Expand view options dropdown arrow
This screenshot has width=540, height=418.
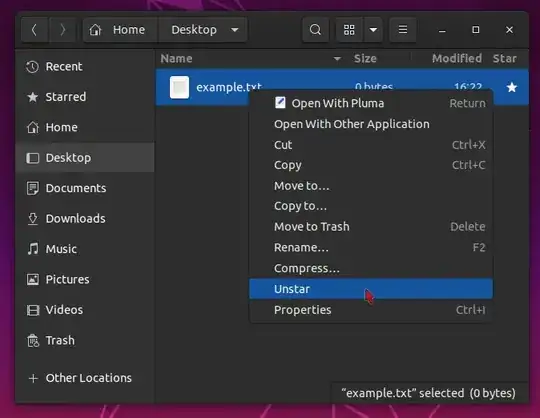tap(373, 30)
